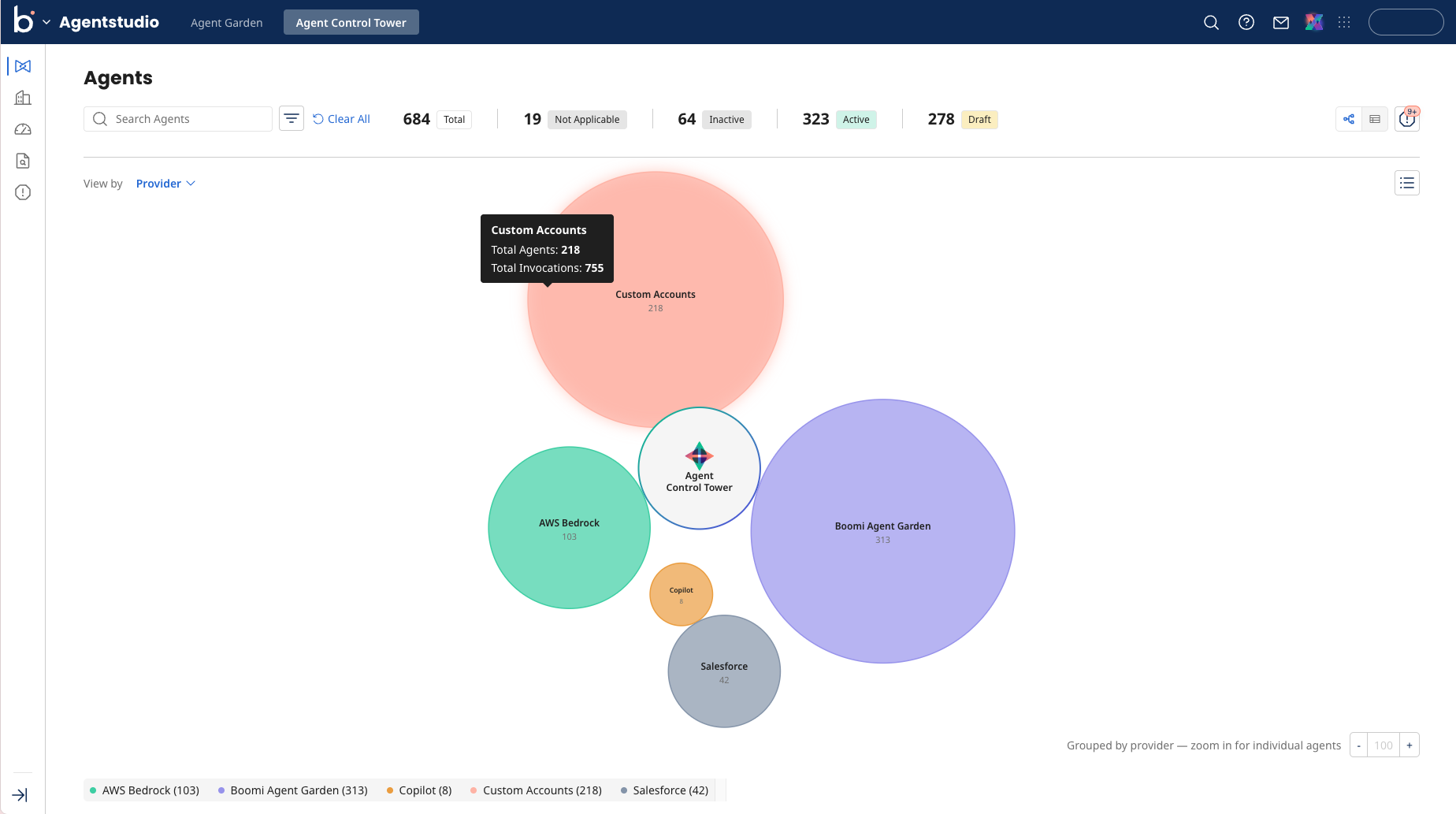Open alerts button with 9+ badge
This screenshot has height=814, width=1456.
(x=1407, y=119)
